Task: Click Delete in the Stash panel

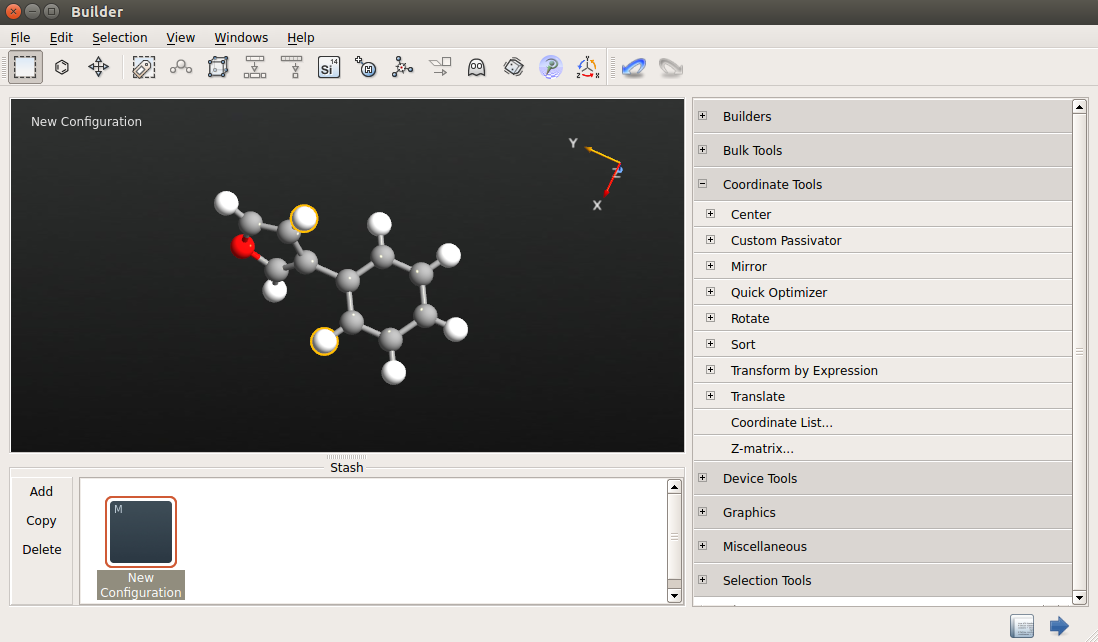Action: click(41, 550)
